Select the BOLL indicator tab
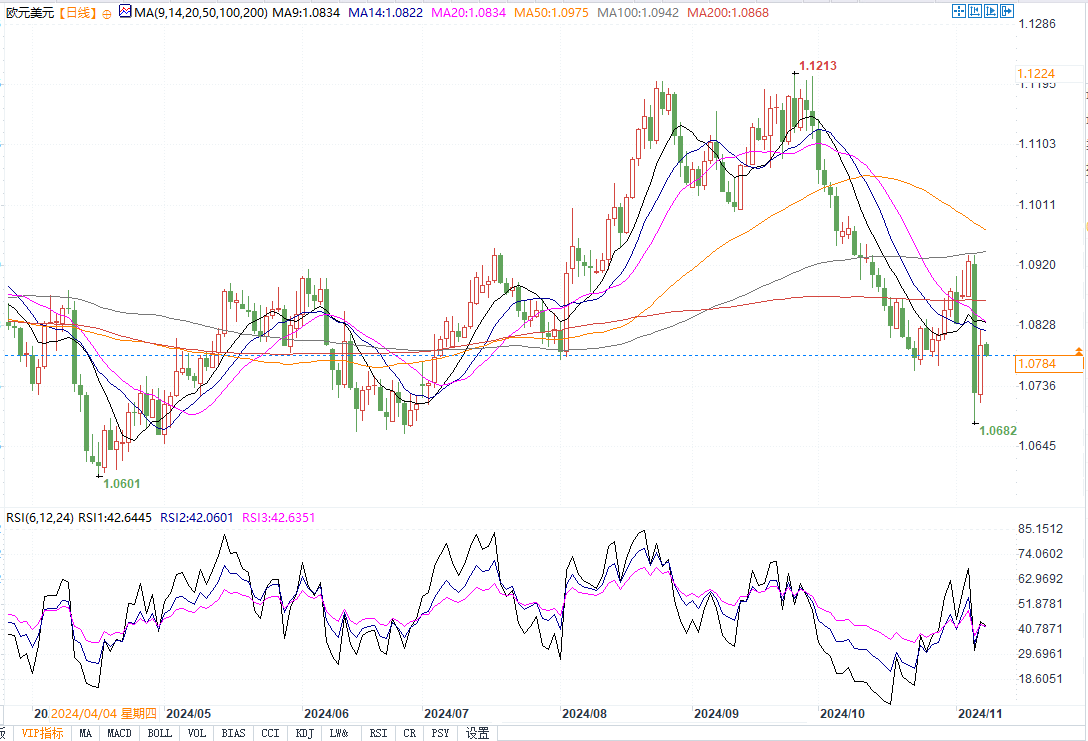The width and height of the screenshot is (1088, 741). click(x=159, y=733)
